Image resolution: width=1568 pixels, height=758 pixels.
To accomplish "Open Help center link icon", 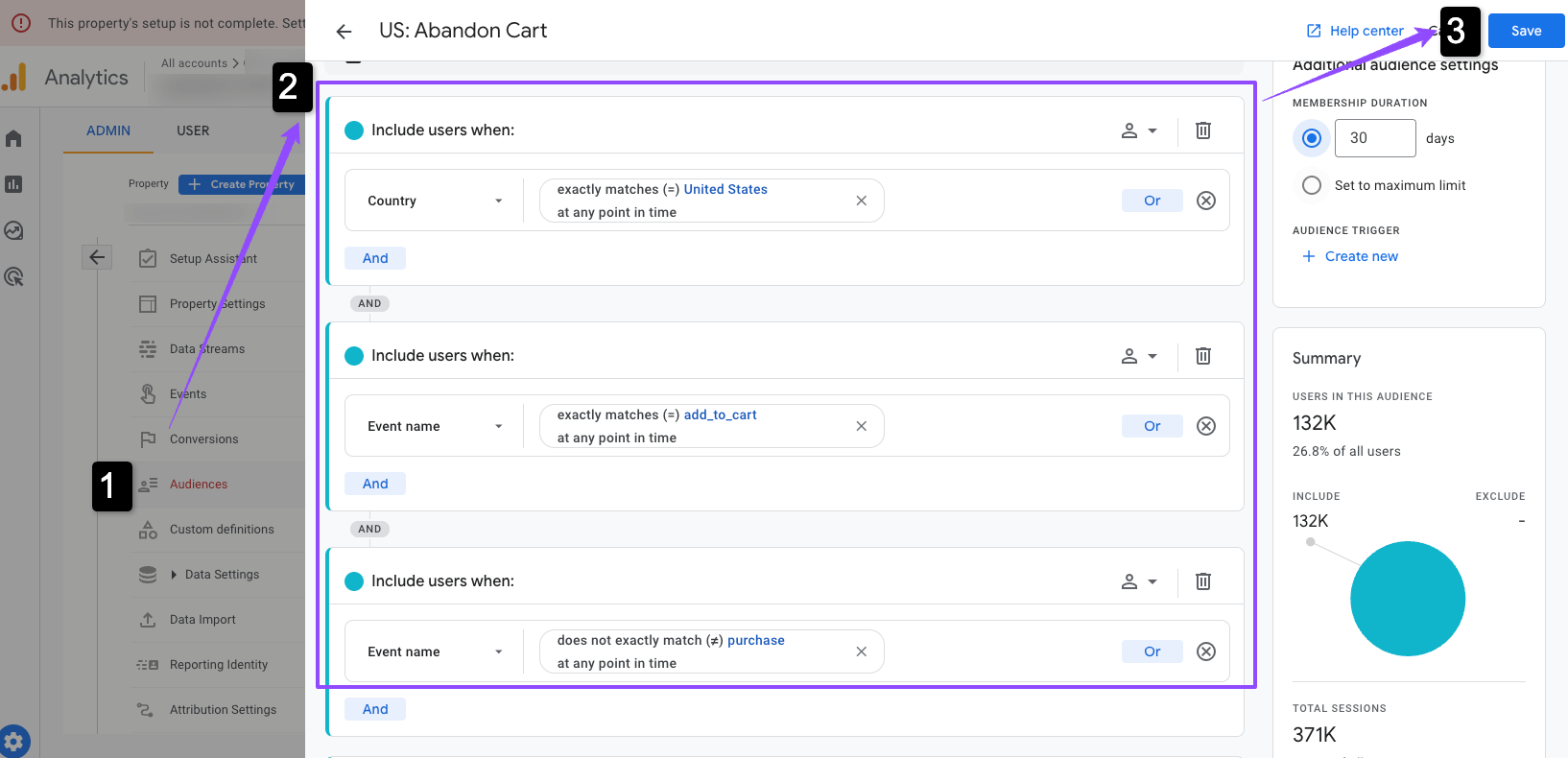I will point(1314,31).
